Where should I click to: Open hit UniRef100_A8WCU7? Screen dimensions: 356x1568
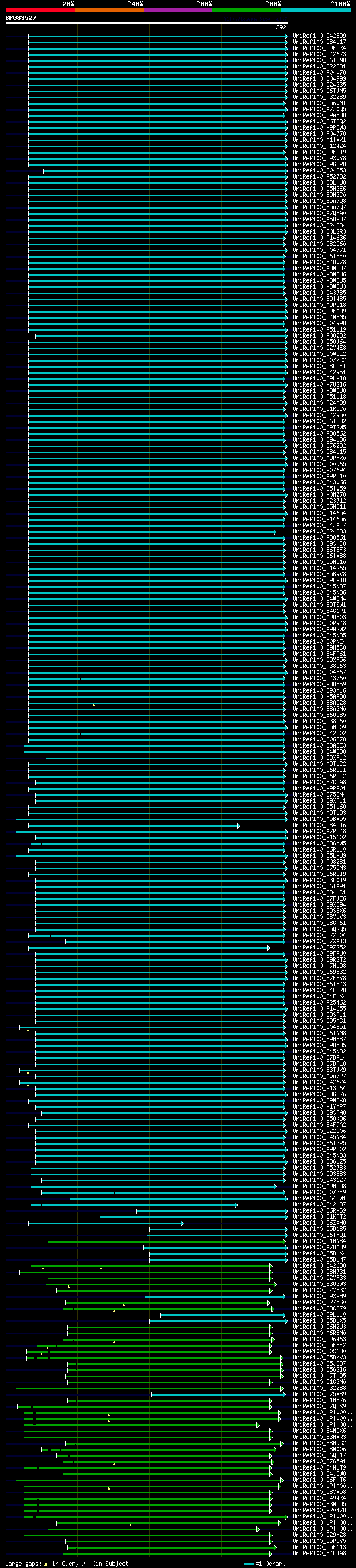point(319,269)
